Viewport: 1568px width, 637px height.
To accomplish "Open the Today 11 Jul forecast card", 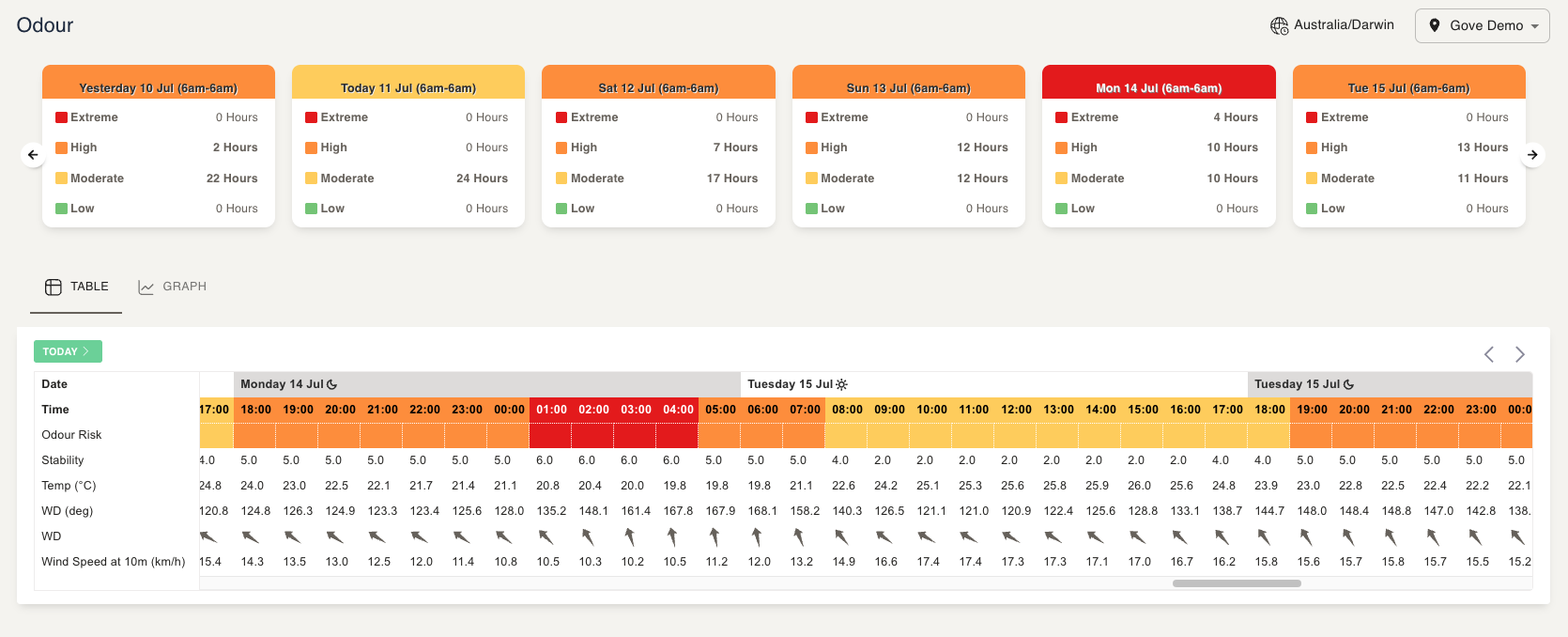I will click(407, 87).
